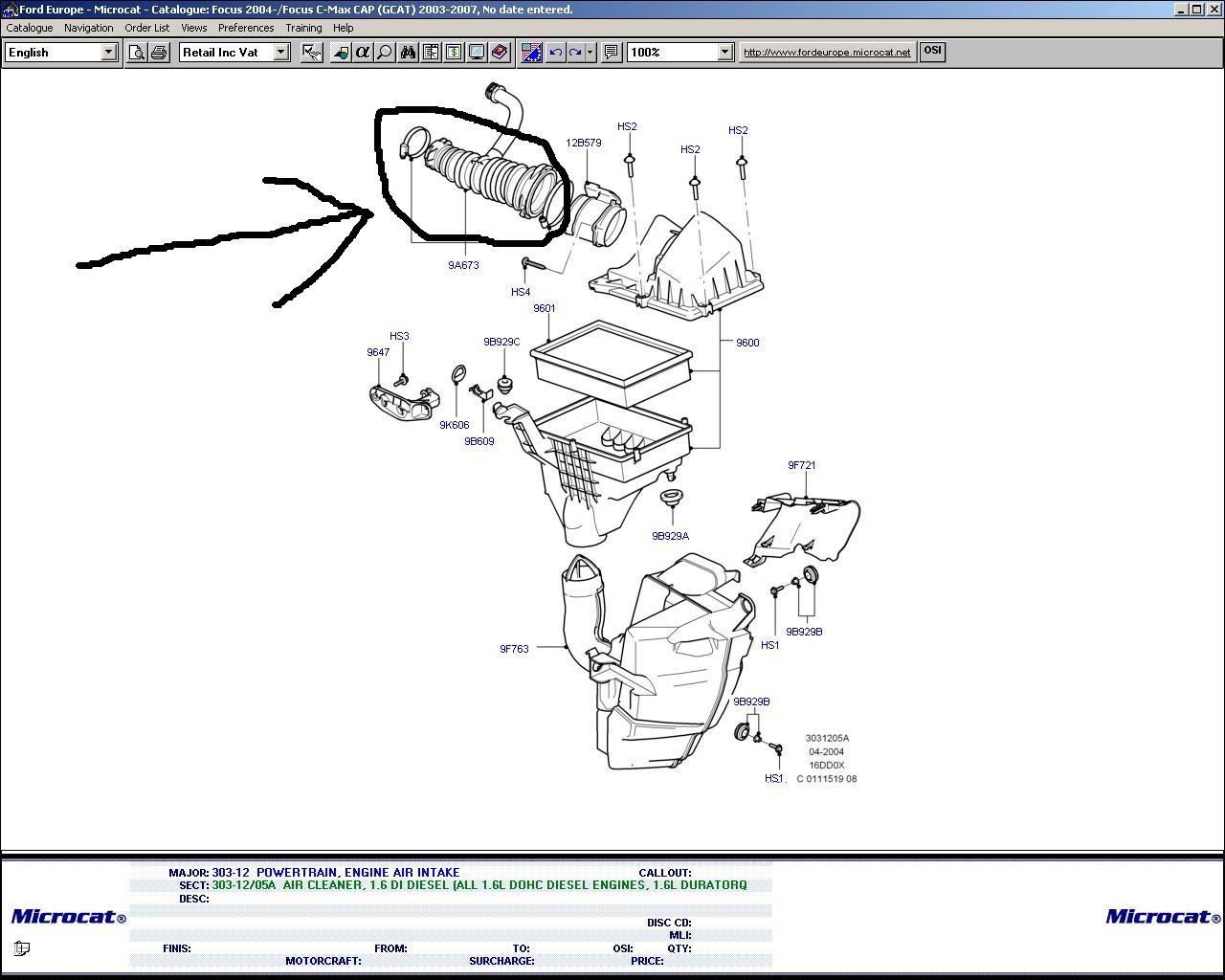Open the 100% zoom dropdown
The height and width of the screenshot is (980, 1225).
click(x=724, y=53)
